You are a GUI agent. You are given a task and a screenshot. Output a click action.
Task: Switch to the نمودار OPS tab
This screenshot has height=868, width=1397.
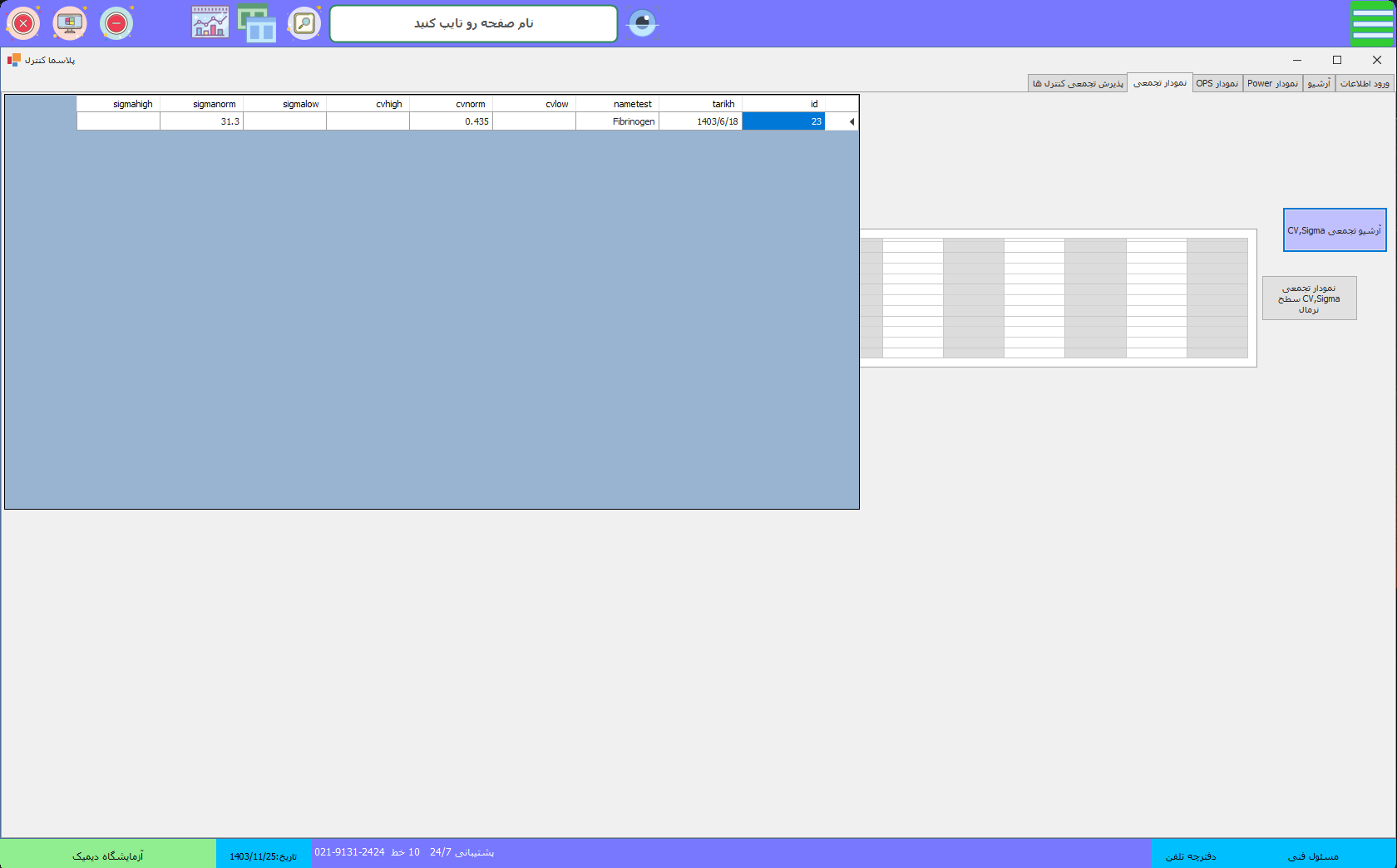click(1217, 83)
